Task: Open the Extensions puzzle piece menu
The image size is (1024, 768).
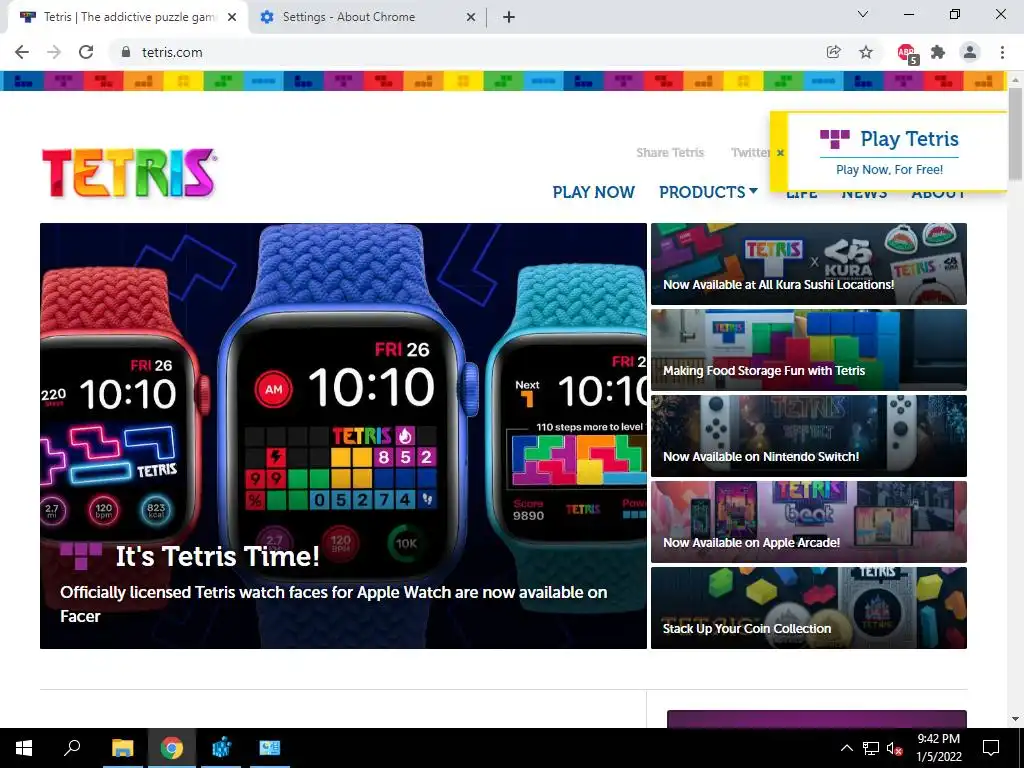Action: (x=938, y=52)
